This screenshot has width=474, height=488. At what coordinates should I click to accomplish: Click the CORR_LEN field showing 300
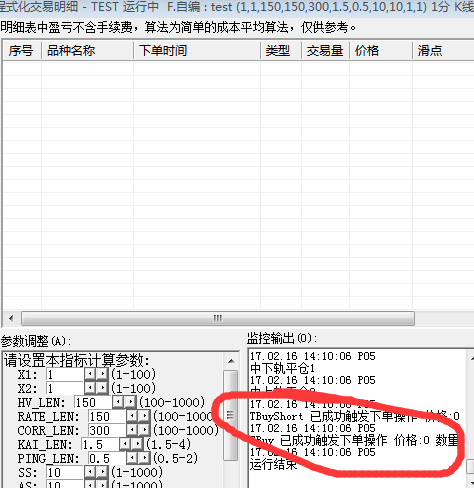coord(107,430)
